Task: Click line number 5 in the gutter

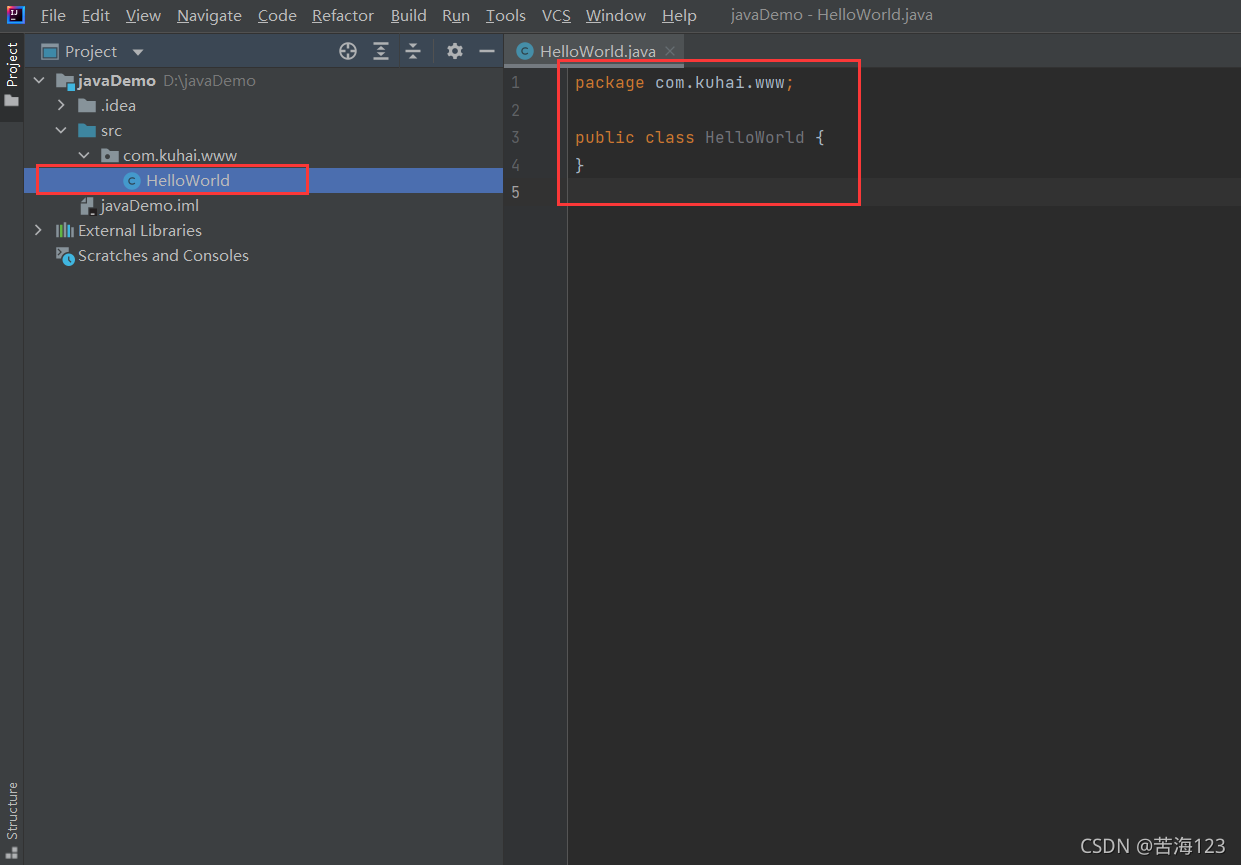Action: click(515, 192)
